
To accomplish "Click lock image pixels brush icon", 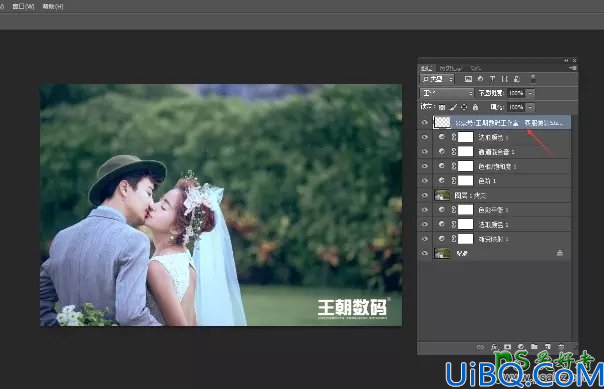I will [x=453, y=107].
